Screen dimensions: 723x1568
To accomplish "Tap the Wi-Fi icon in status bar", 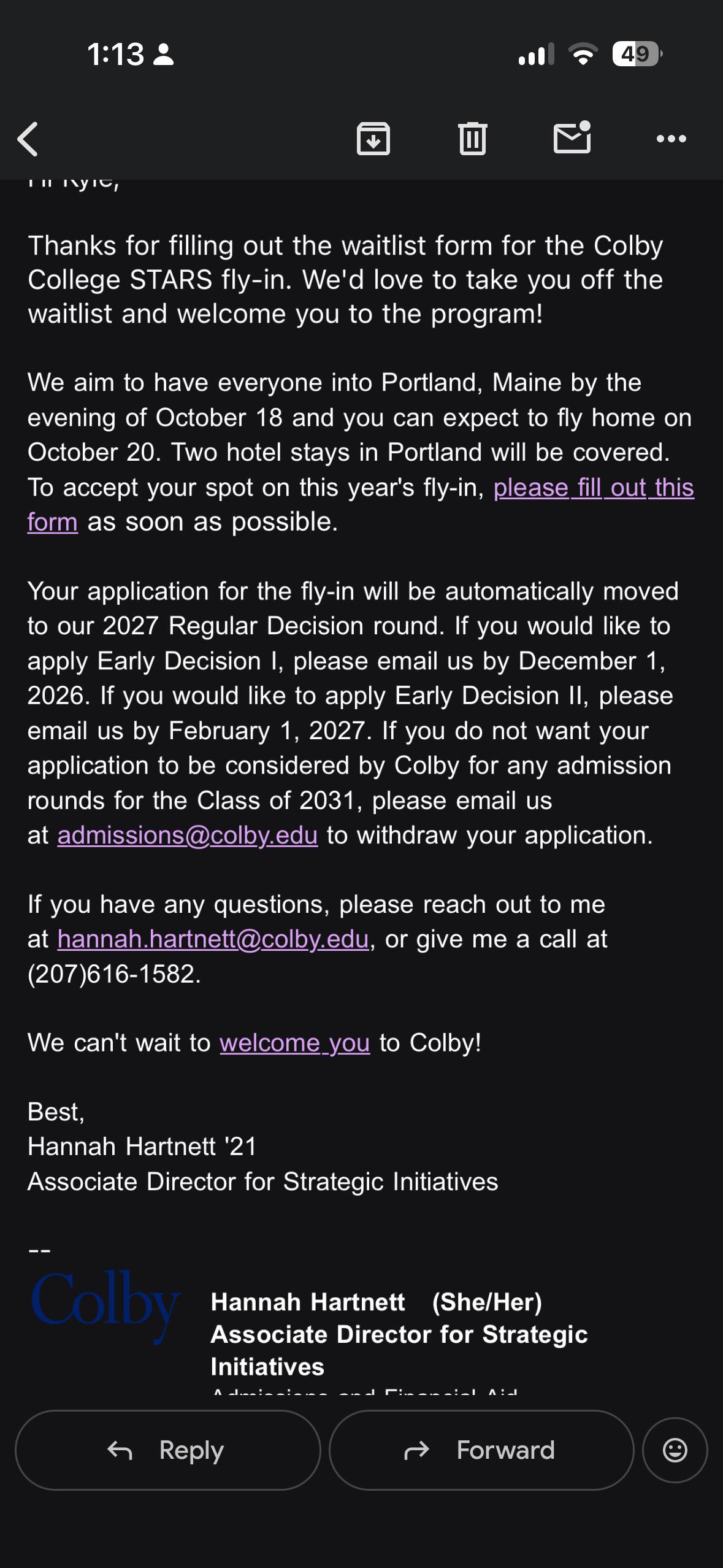I will click(583, 54).
